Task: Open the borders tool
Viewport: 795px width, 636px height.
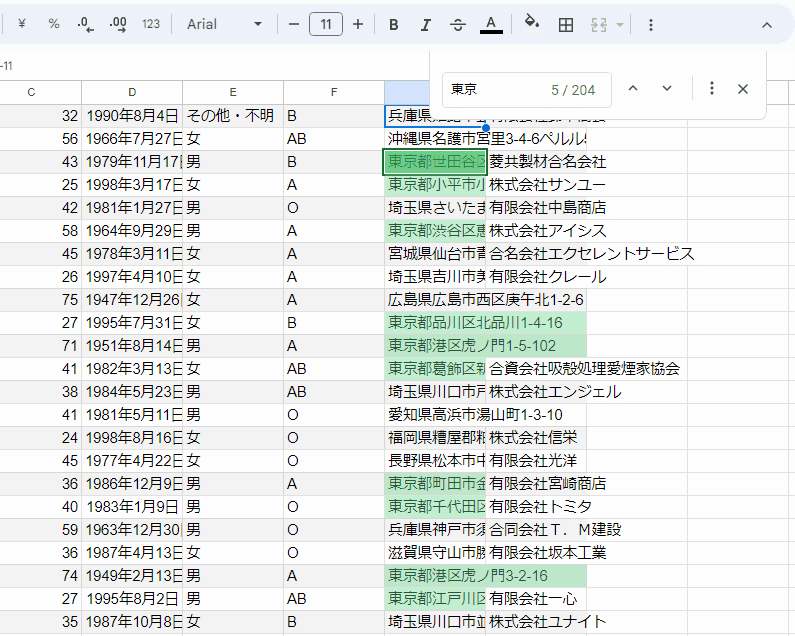Action: point(566,24)
